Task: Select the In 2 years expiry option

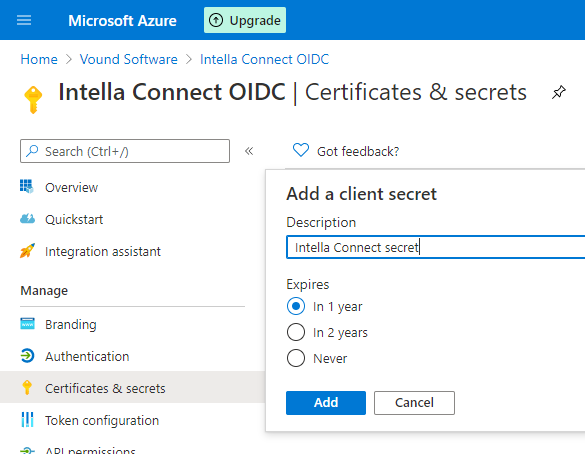Action: coord(296,332)
